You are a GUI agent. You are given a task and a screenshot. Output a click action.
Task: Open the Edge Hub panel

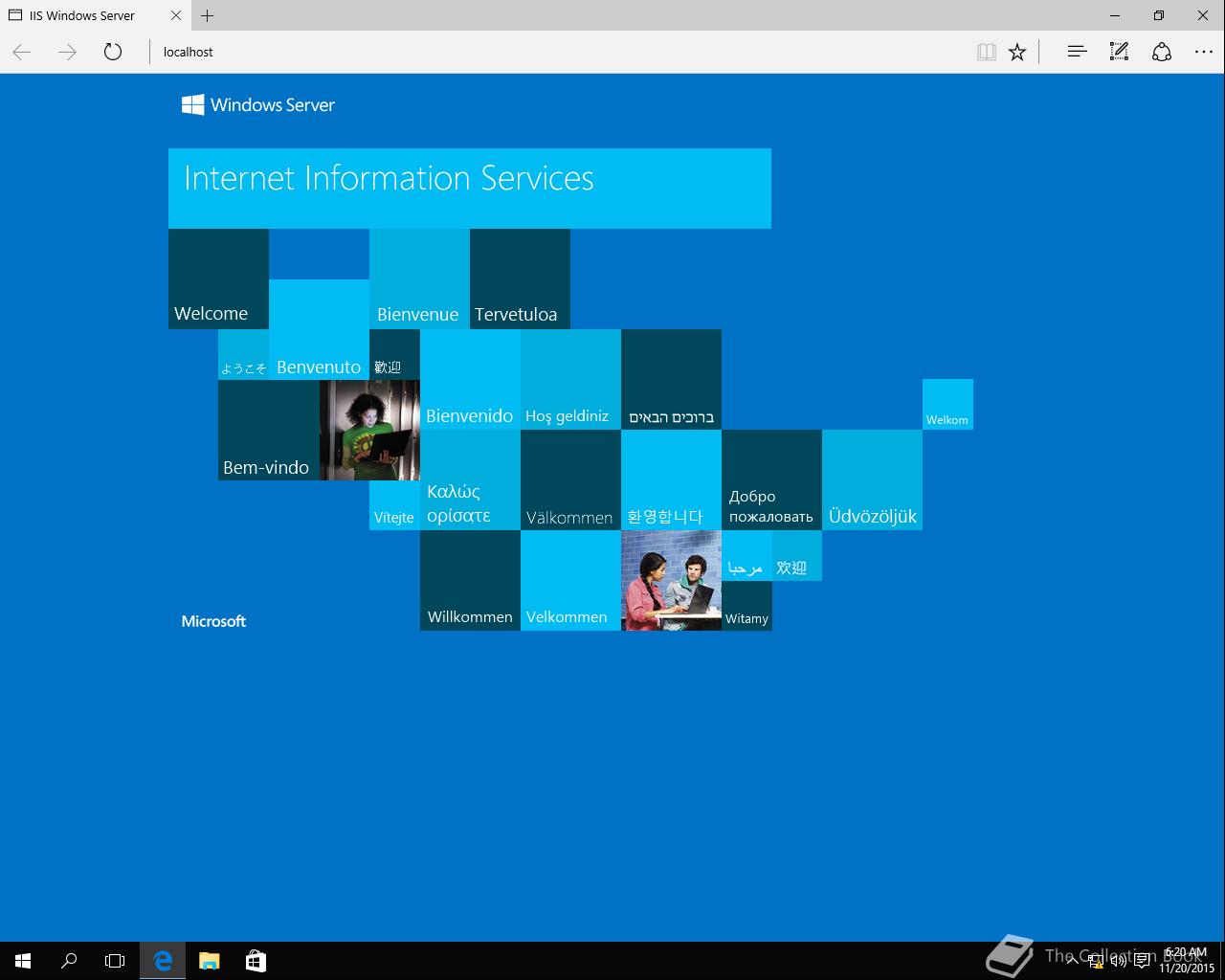point(1077,52)
